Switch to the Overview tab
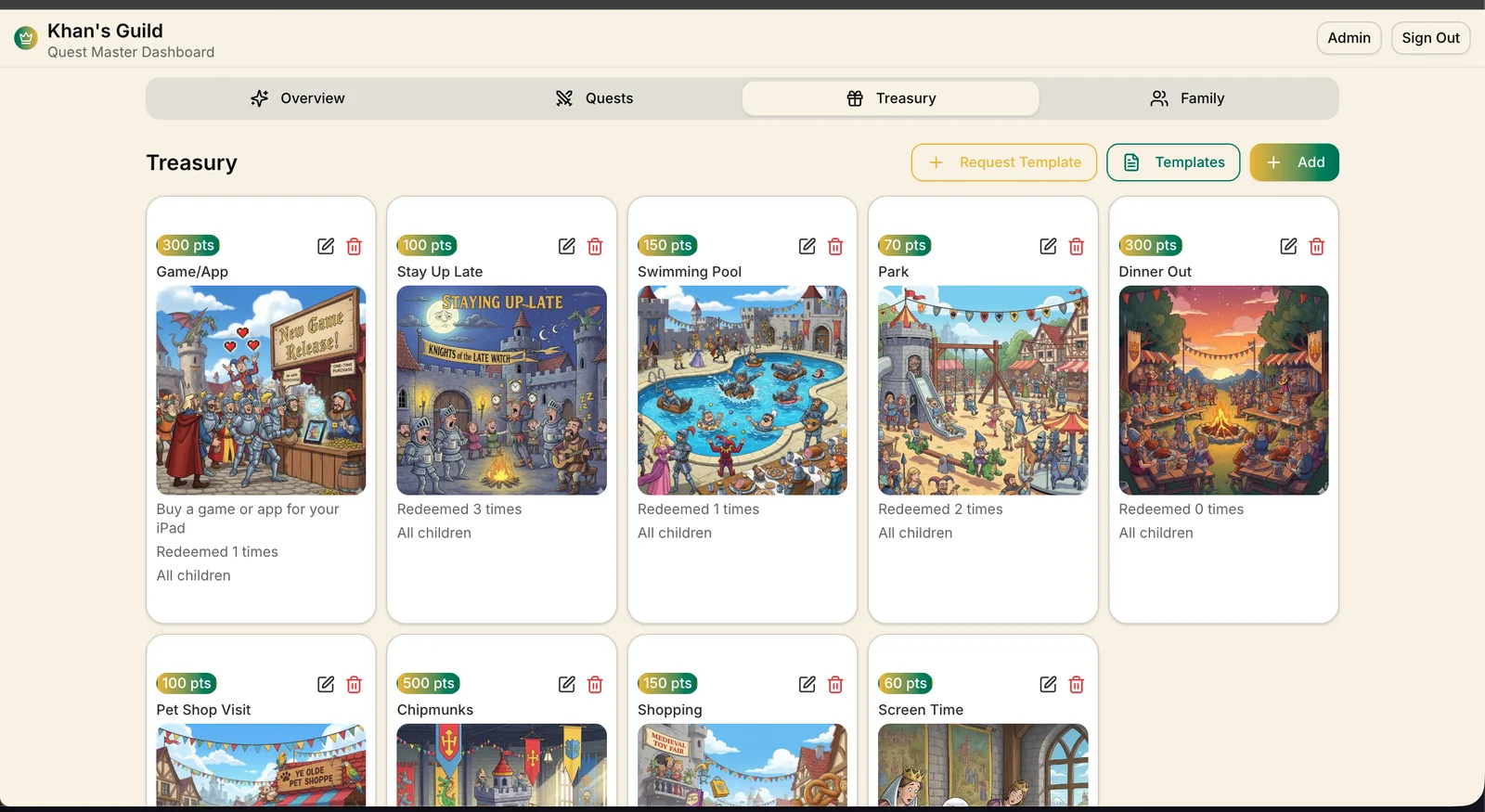This screenshot has width=1485, height=812. coord(297,98)
